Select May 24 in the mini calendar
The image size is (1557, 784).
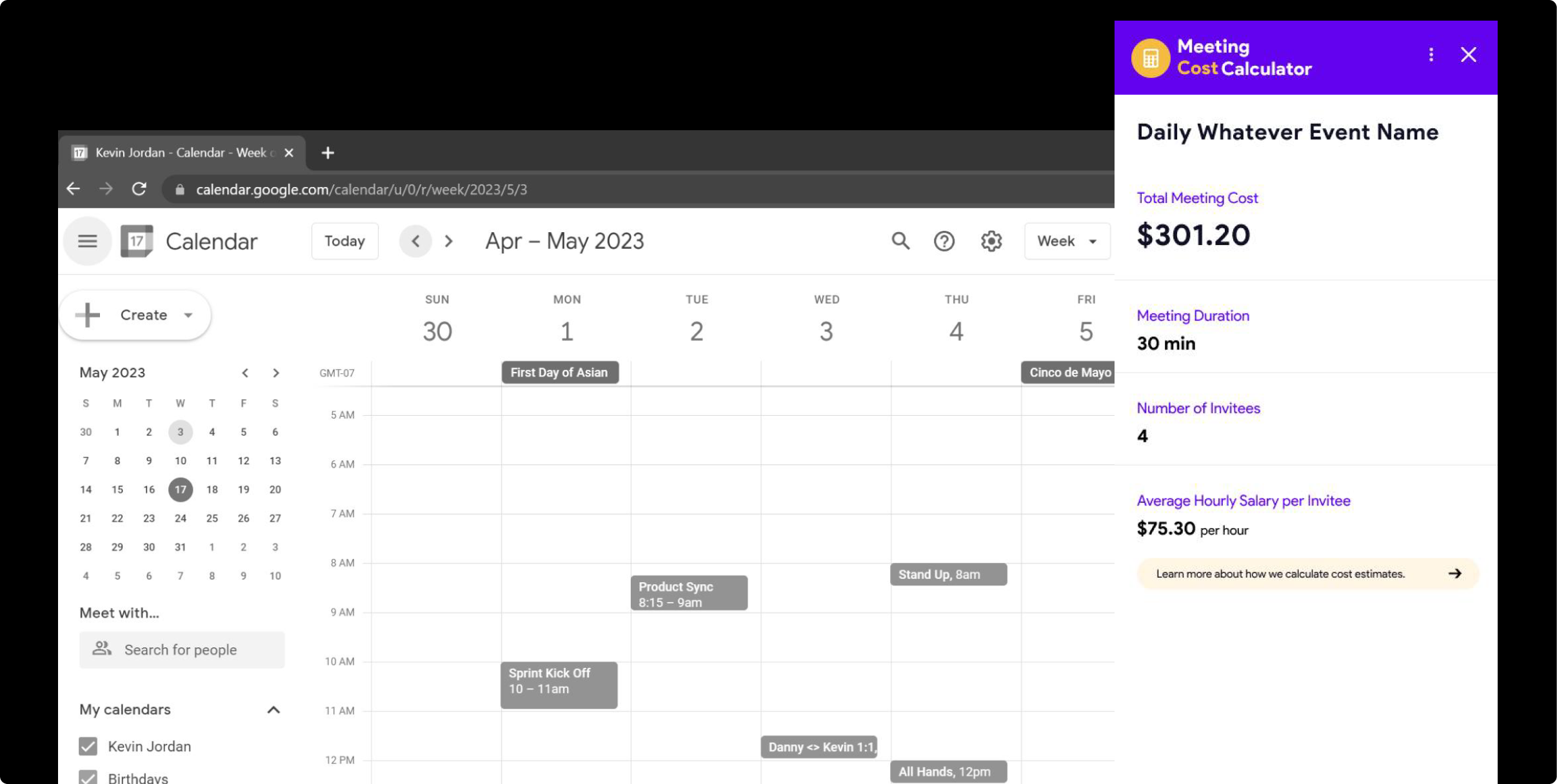[x=181, y=518]
